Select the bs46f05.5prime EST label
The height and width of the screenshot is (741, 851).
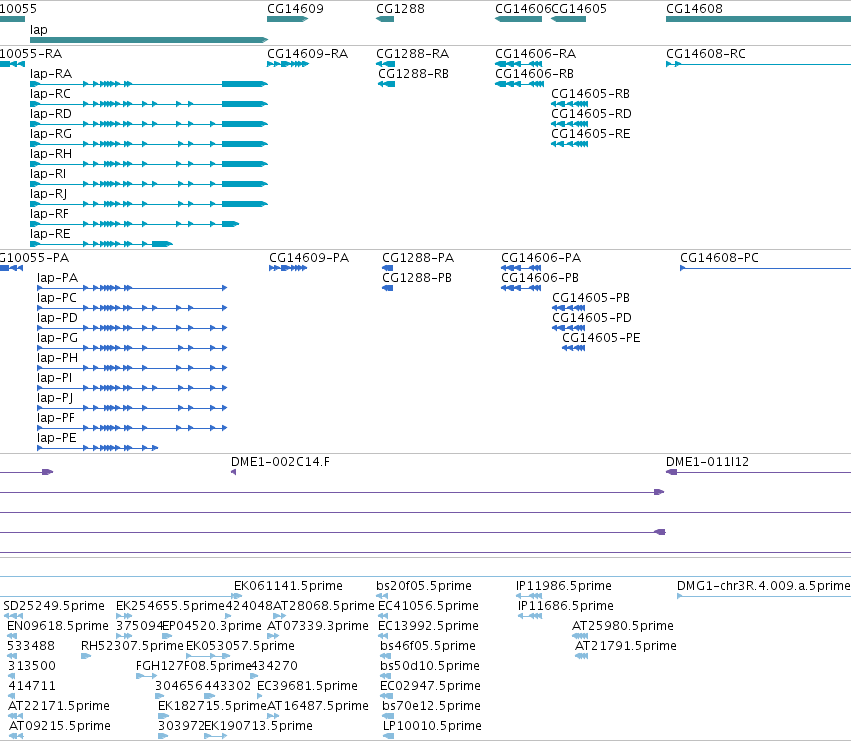click(428, 647)
